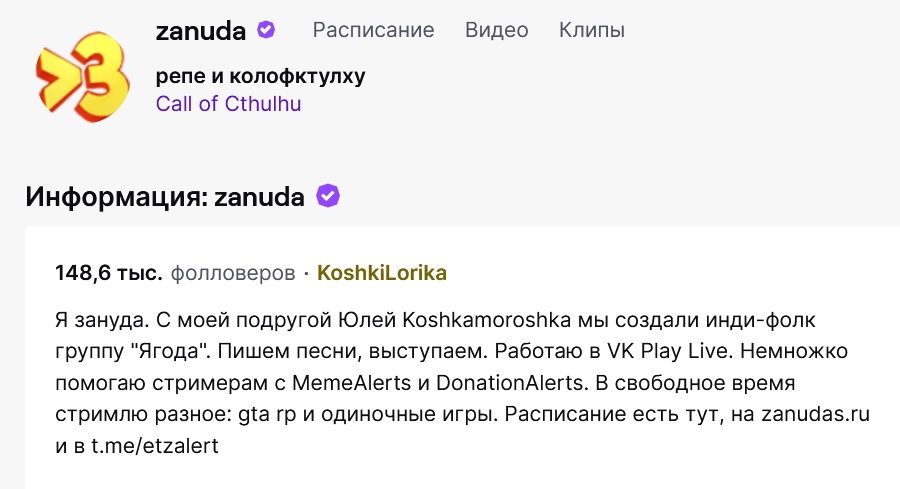The image size is (900, 489).
Task: Click the 148,6 тыс. follower count
Action: pyautogui.click(x=109, y=273)
